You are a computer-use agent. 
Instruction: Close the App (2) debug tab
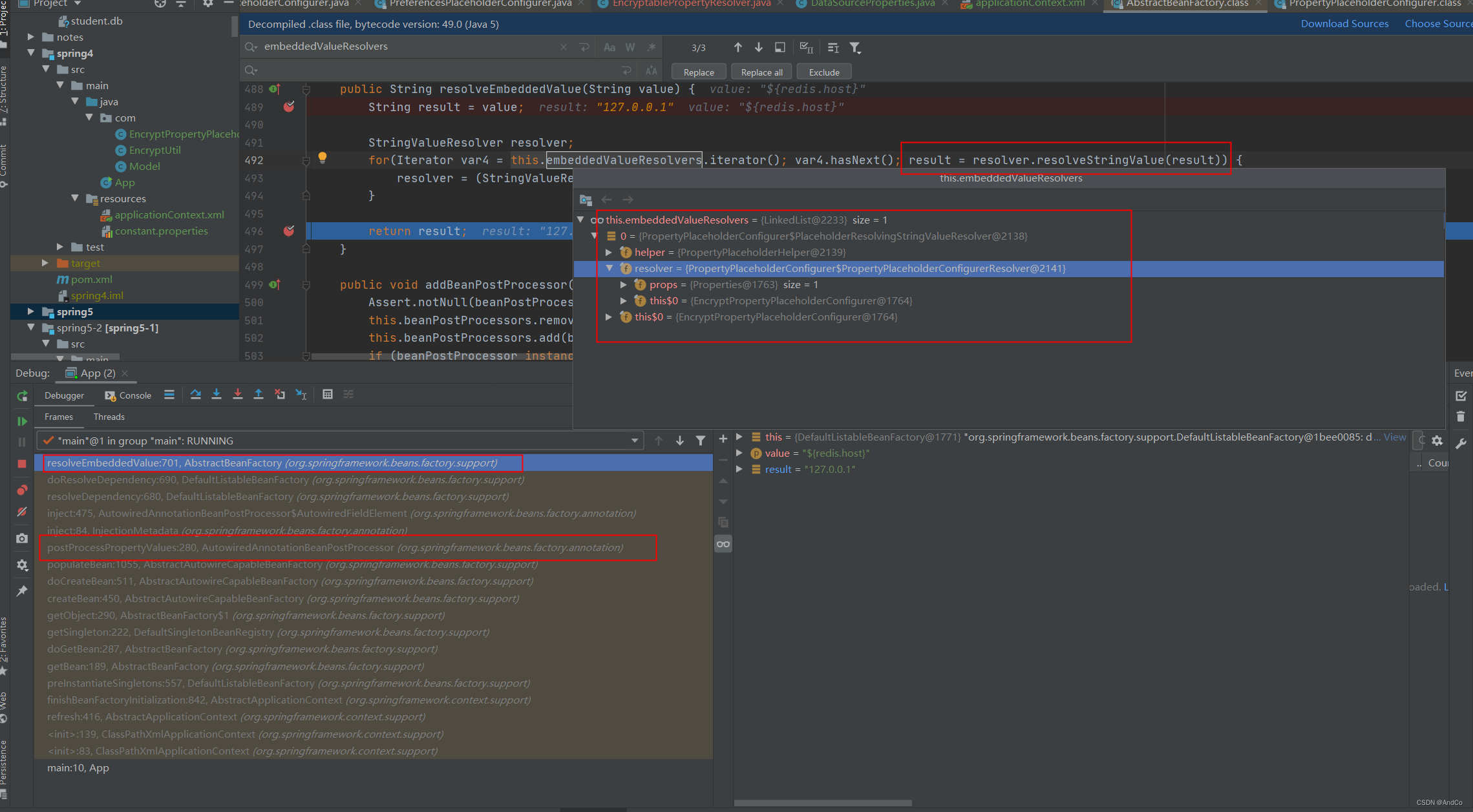125,373
